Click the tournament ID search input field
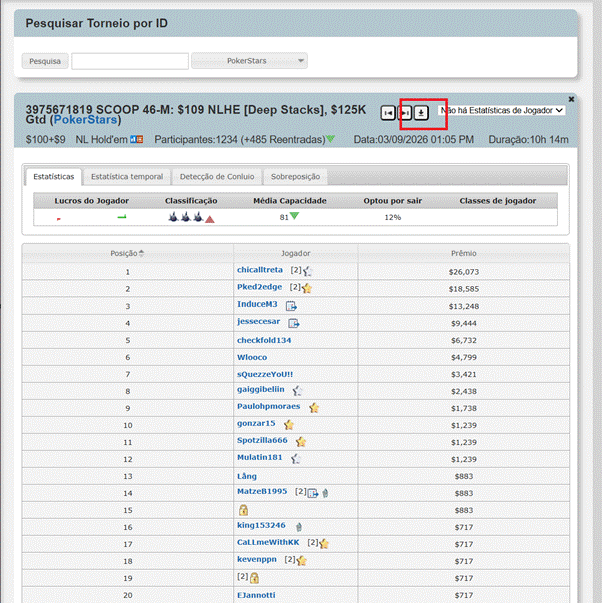602x603 pixels. tap(129, 61)
